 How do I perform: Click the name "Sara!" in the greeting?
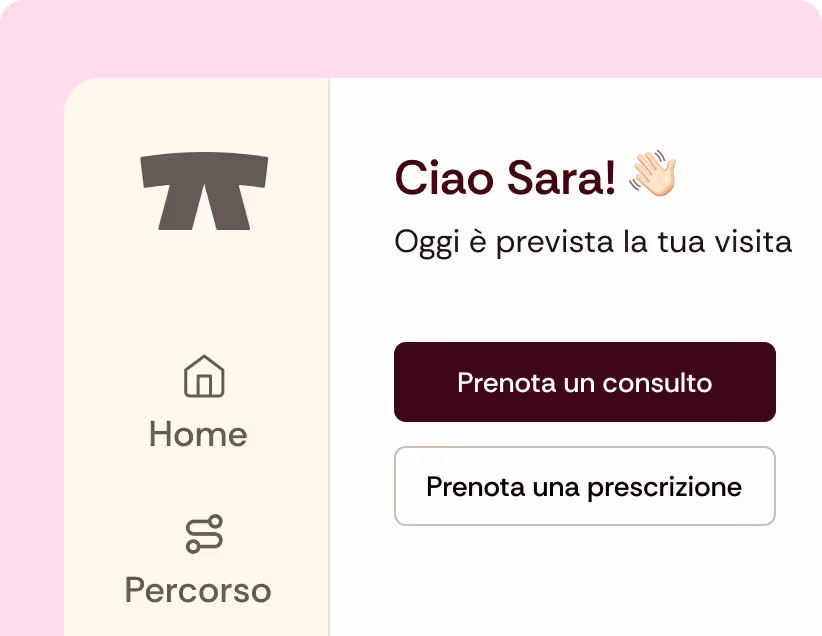(561, 178)
